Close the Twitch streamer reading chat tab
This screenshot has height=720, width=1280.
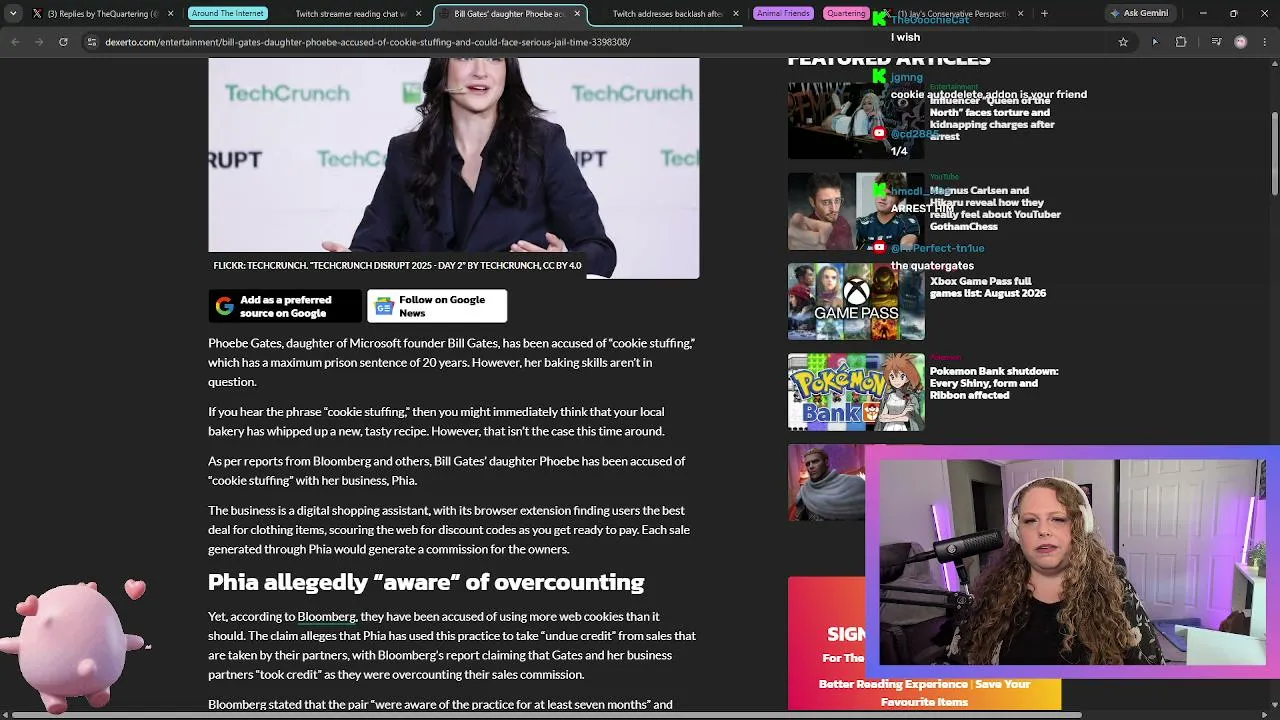(x=419, y=14)
